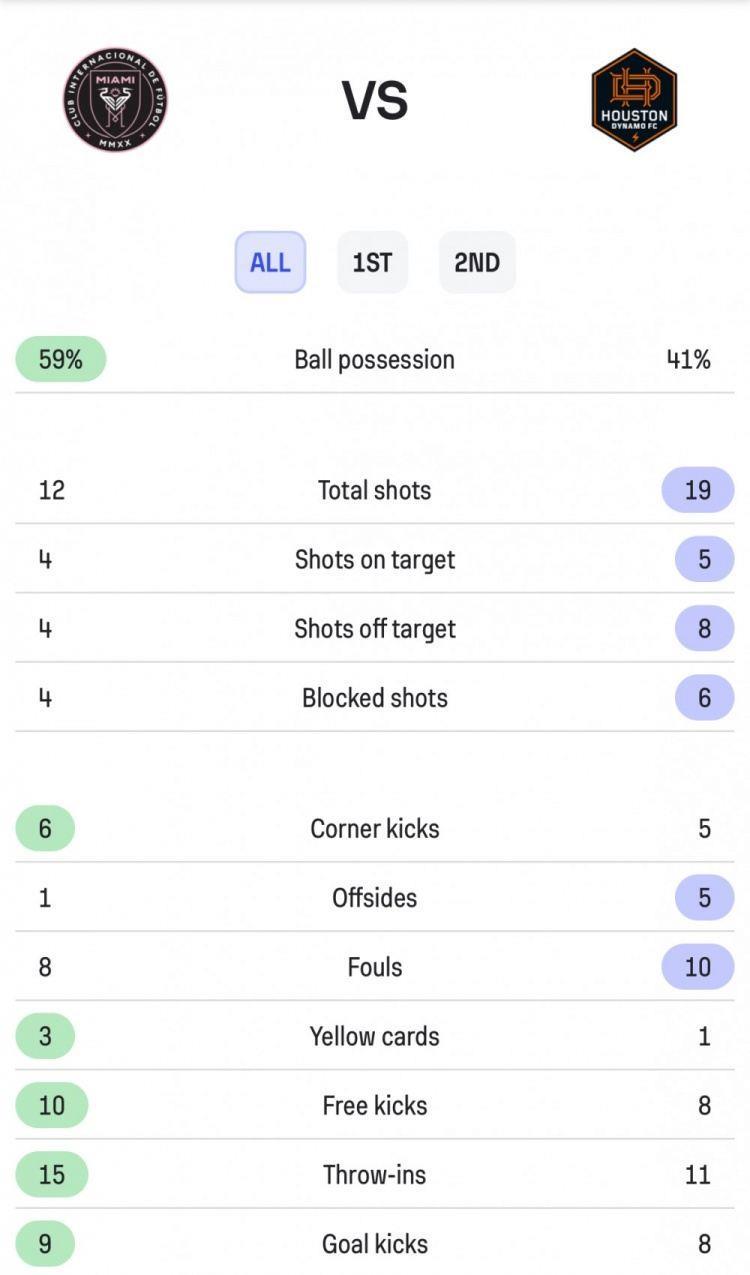Tap the 8 shots off target badge

(704, 628)
